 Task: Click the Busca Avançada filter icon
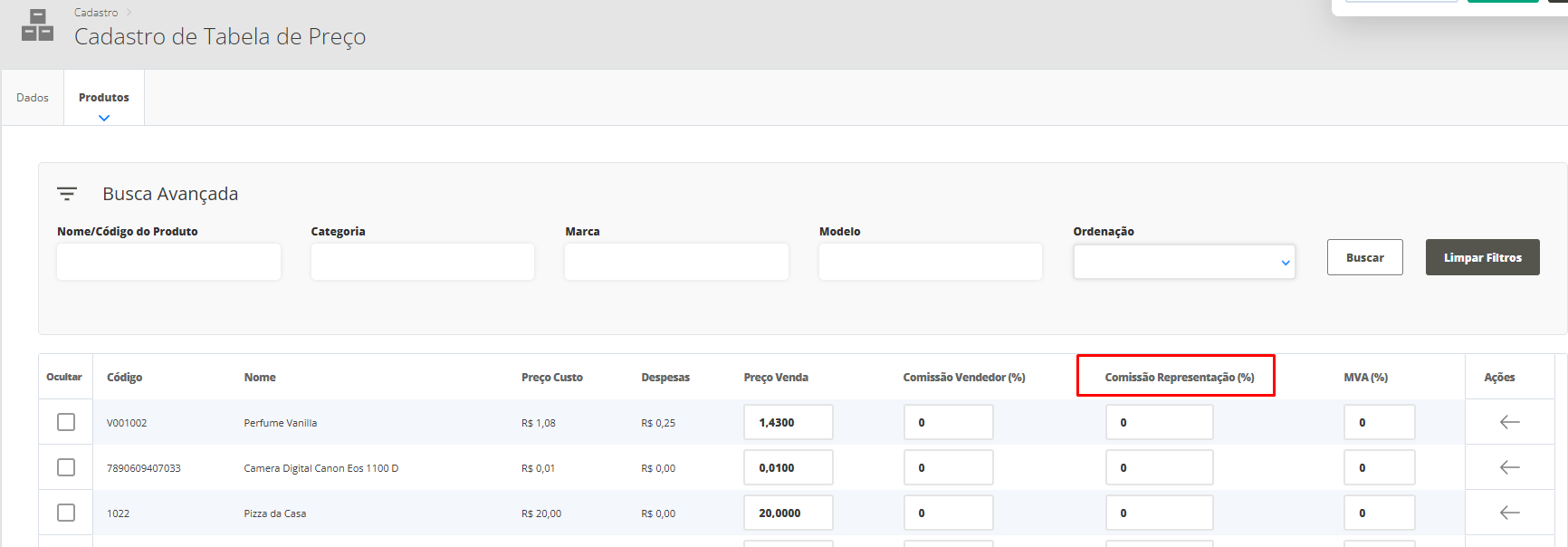tap(66, 194)
